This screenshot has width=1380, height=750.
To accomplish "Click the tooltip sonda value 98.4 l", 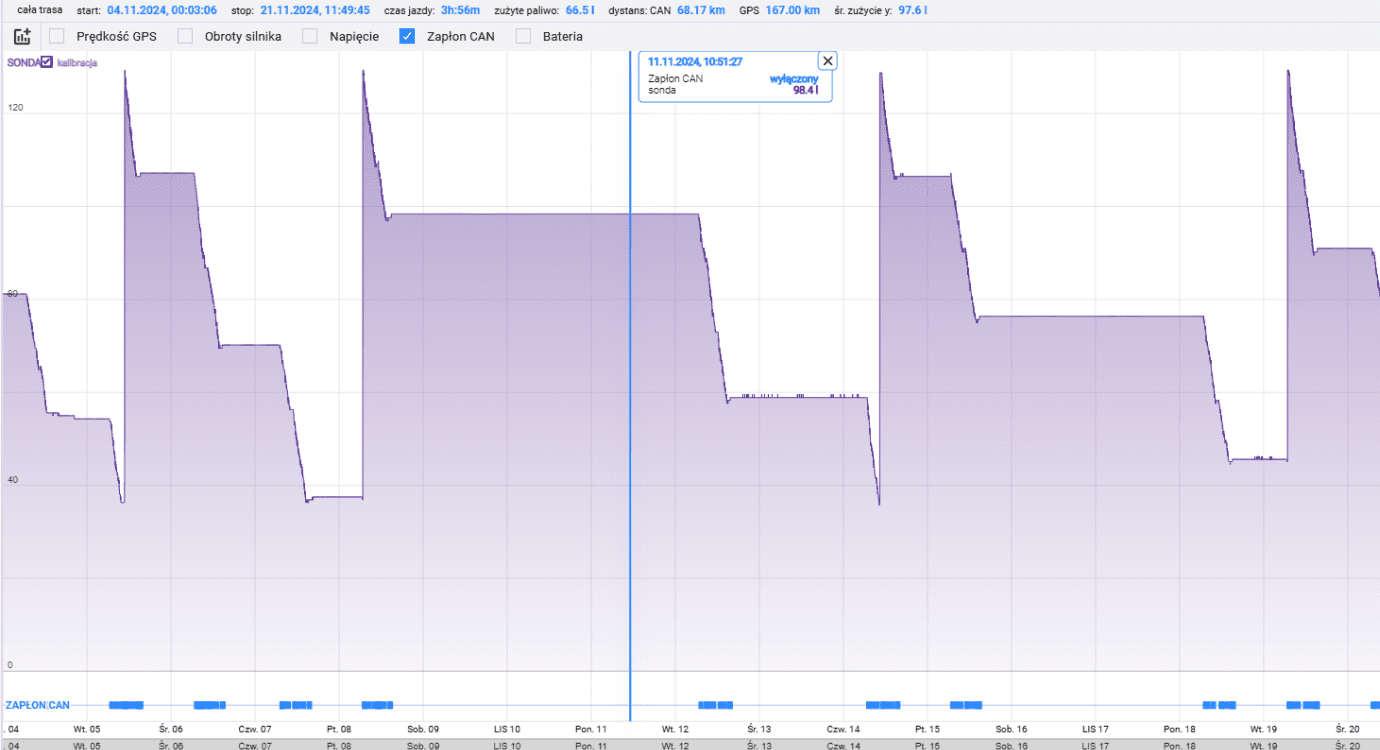I will [805, 90].
